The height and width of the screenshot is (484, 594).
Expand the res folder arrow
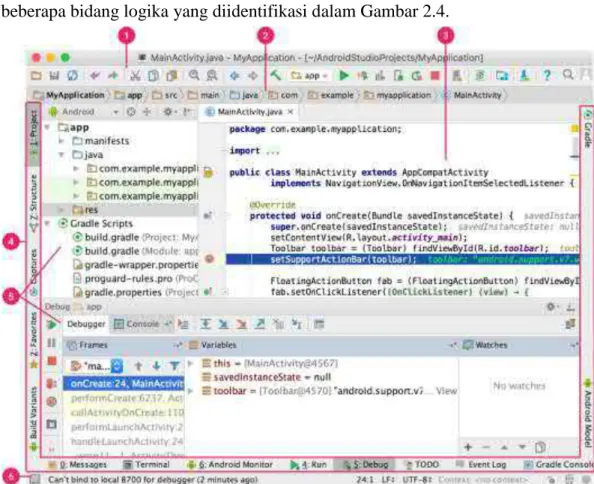click(61, 210)
